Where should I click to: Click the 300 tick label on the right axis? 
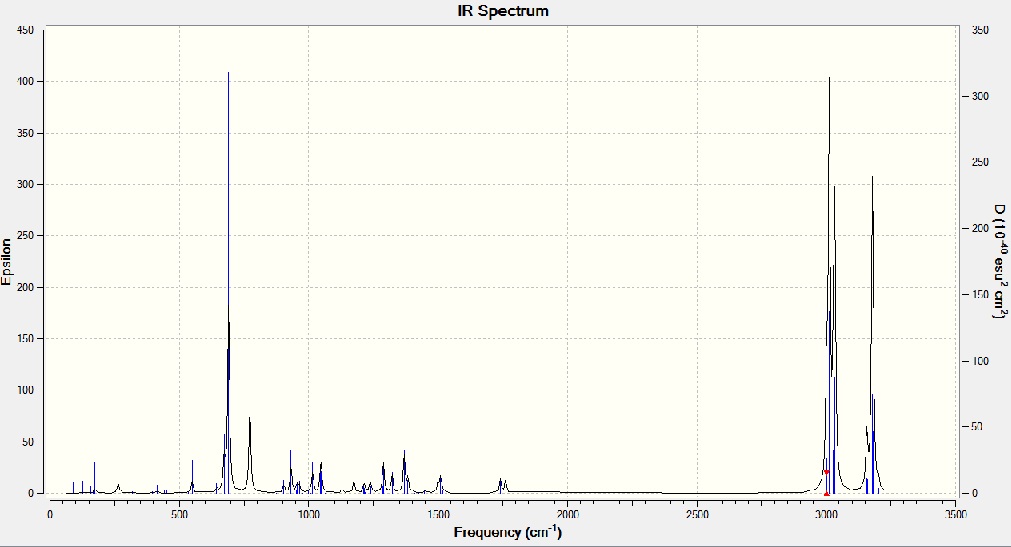980,96
